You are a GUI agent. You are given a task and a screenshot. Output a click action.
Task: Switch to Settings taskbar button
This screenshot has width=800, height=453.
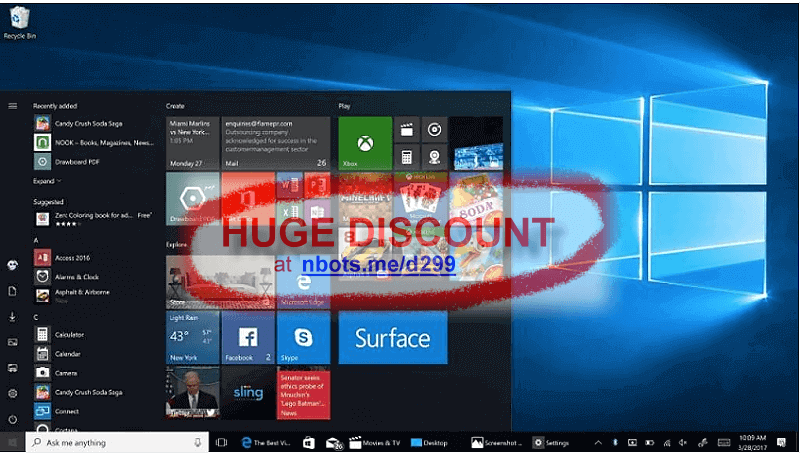[x=551, y=443]
